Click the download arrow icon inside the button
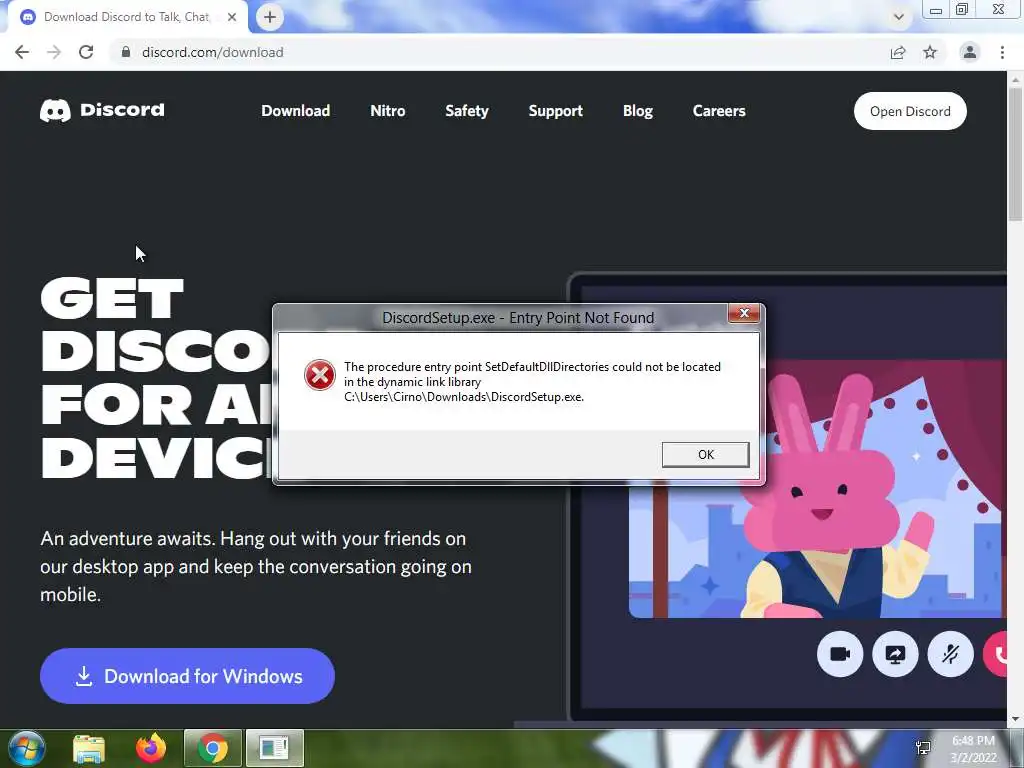 (x=84, y=677)
